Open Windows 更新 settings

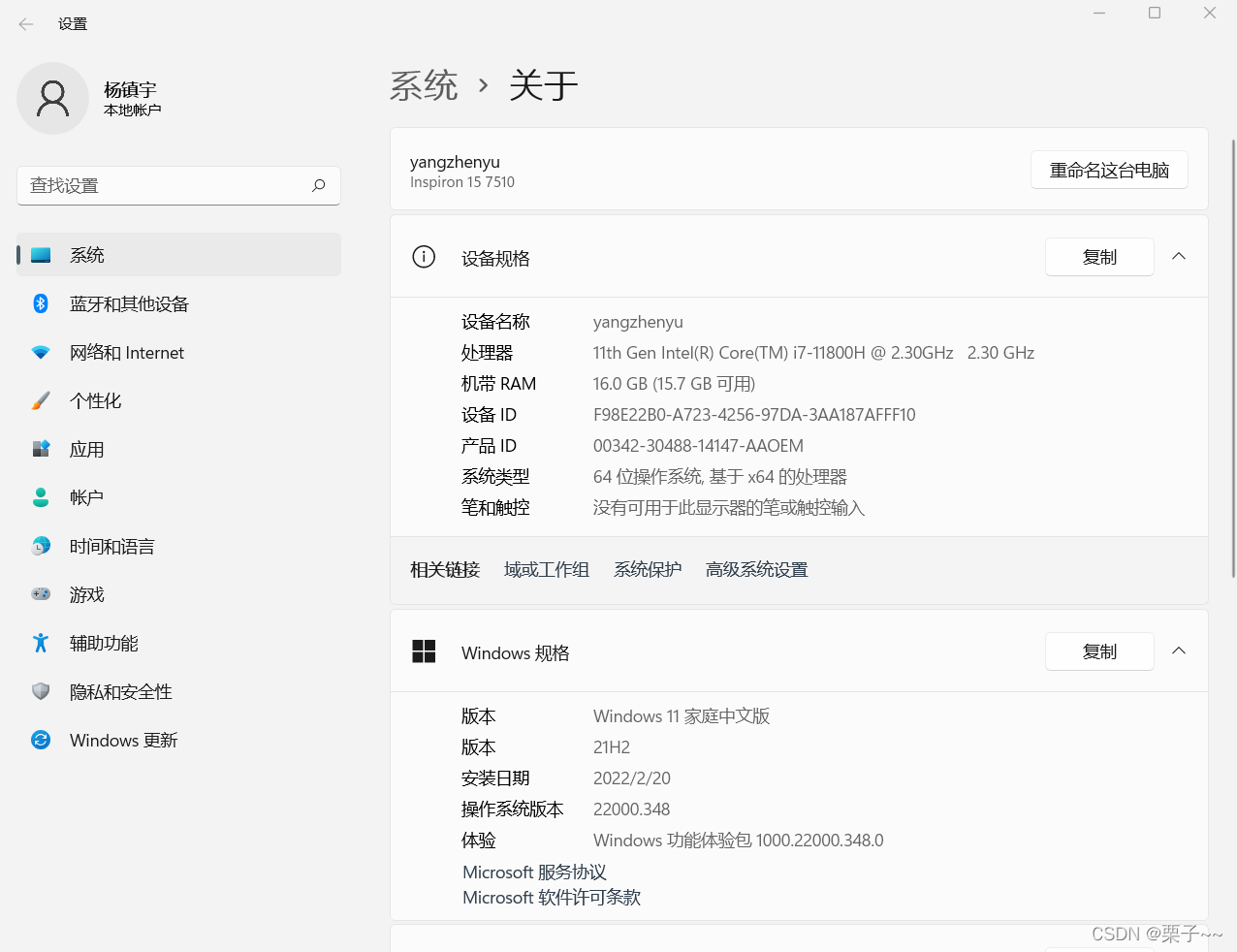[x=179, y=740]
